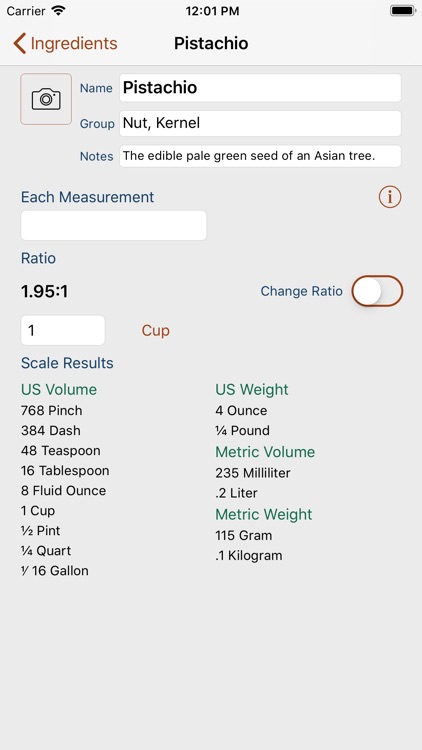Choose the 235 Milliliter result
This screenshot has height=750, width=422.
[x=253, y=473]
